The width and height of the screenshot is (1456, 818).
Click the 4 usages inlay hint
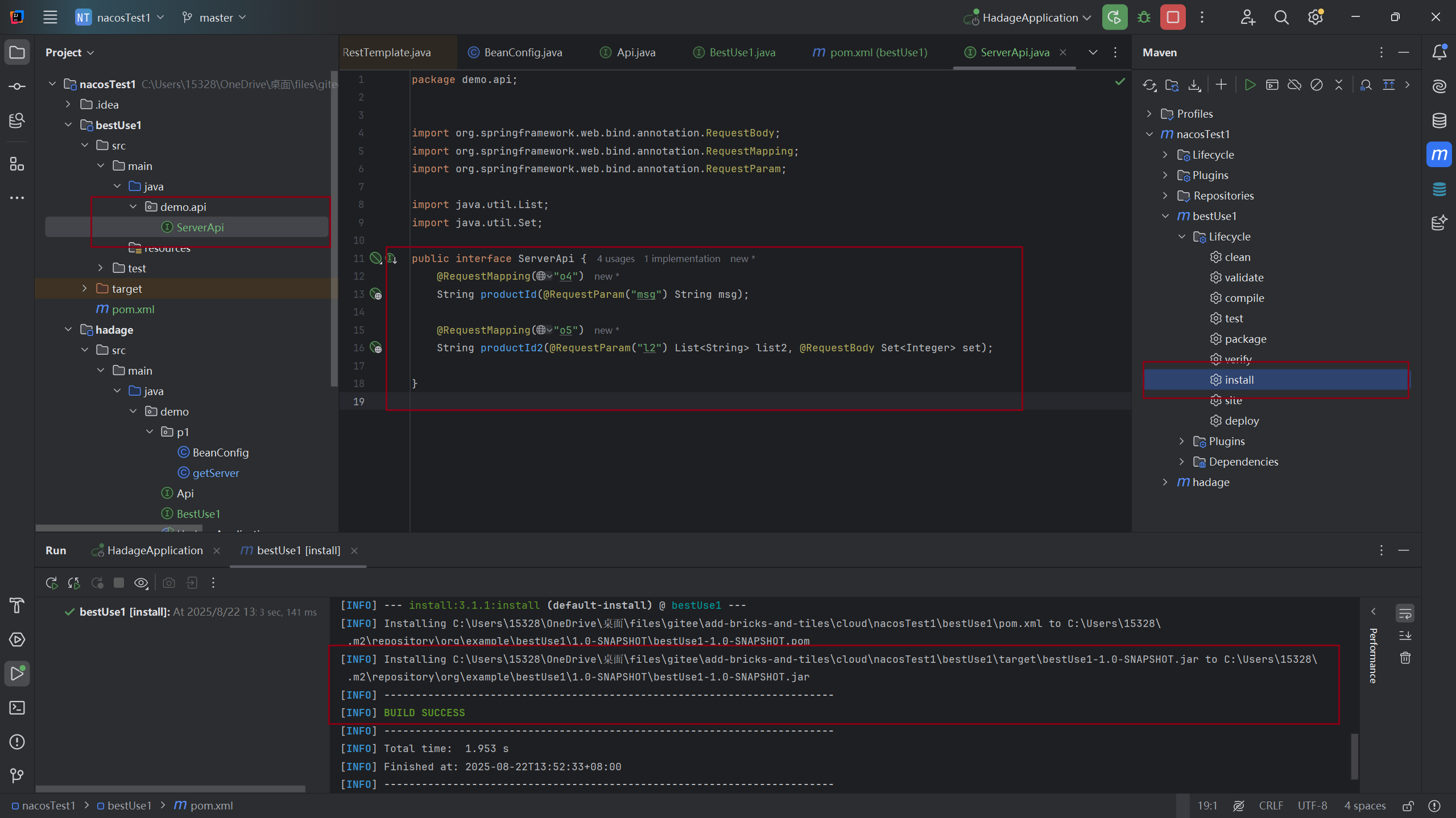pyautogui.click(x=615, y=259)
